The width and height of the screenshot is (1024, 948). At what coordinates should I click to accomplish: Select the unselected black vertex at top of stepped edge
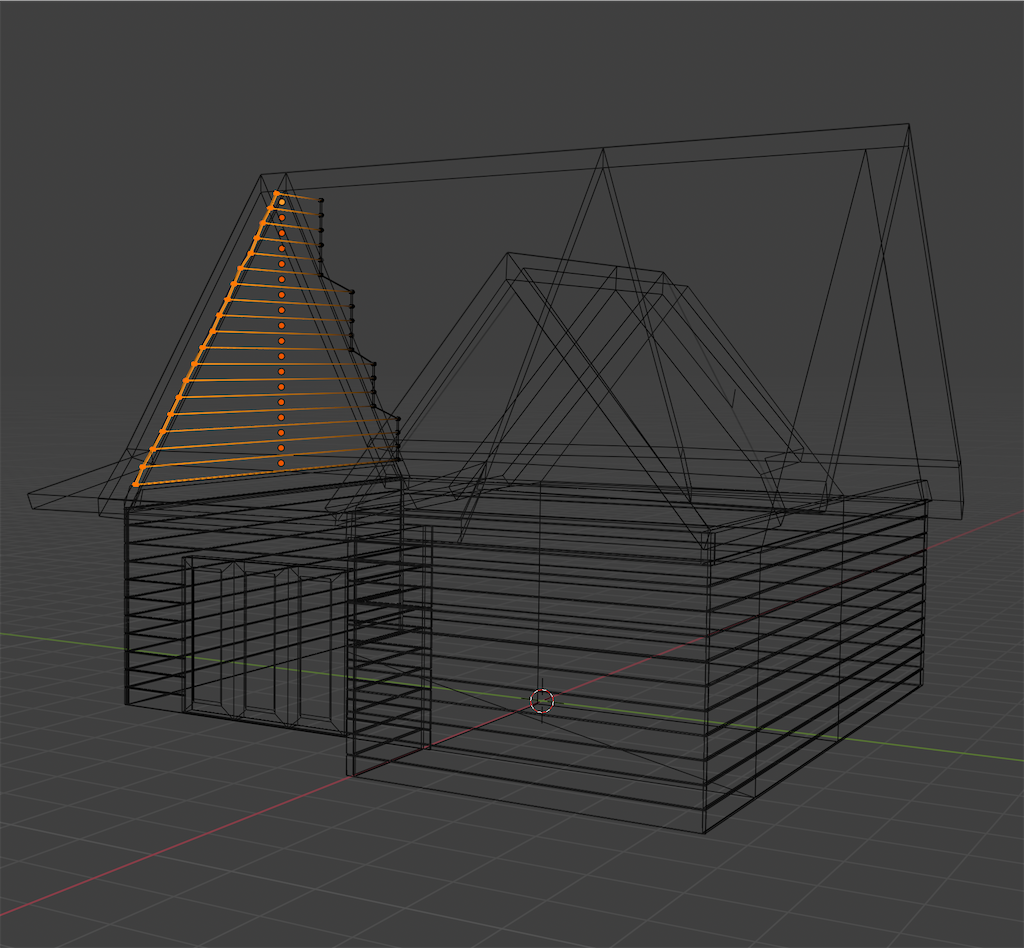321,200
